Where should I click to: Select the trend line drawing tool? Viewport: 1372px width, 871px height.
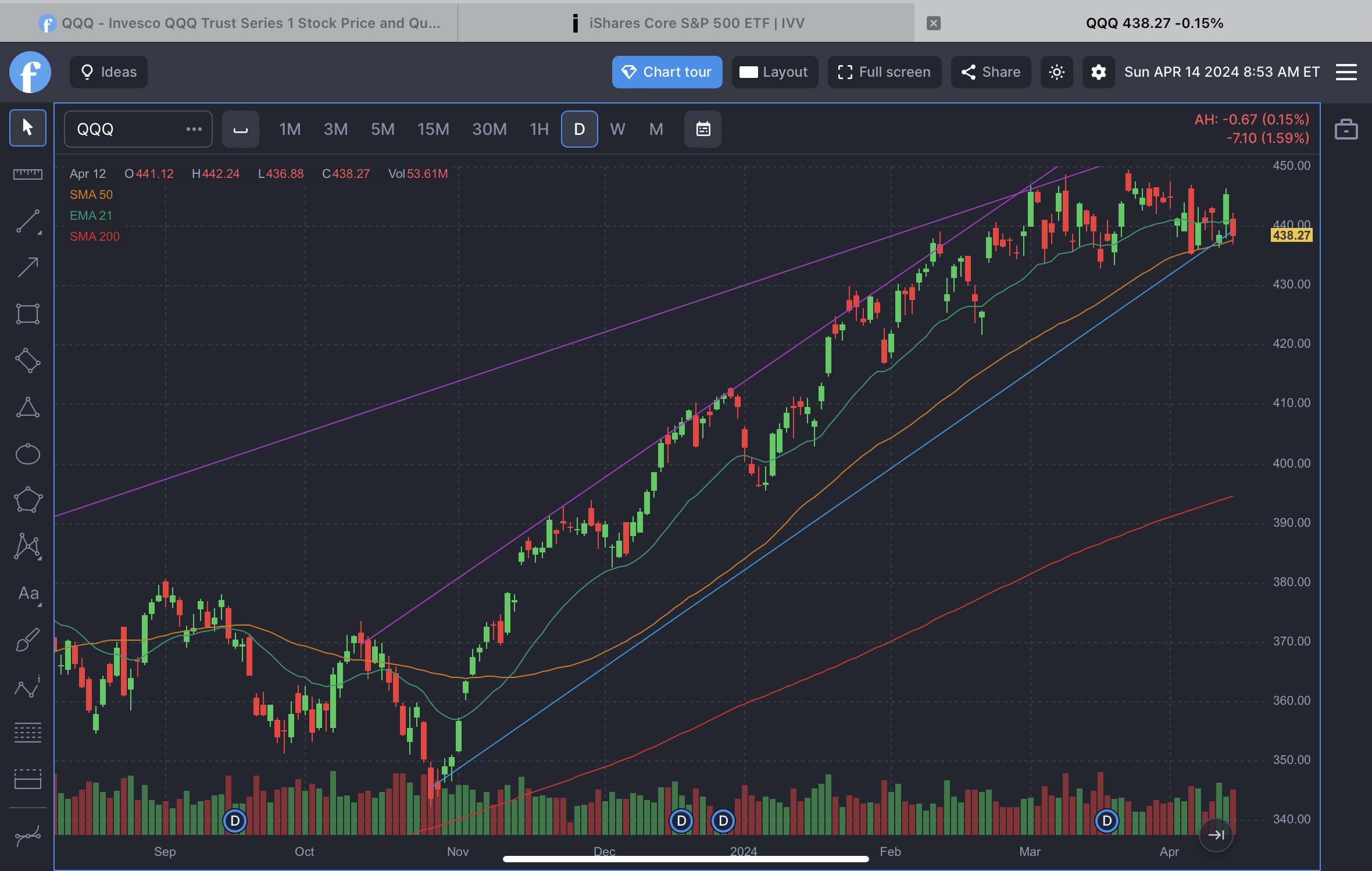[27, 222]
